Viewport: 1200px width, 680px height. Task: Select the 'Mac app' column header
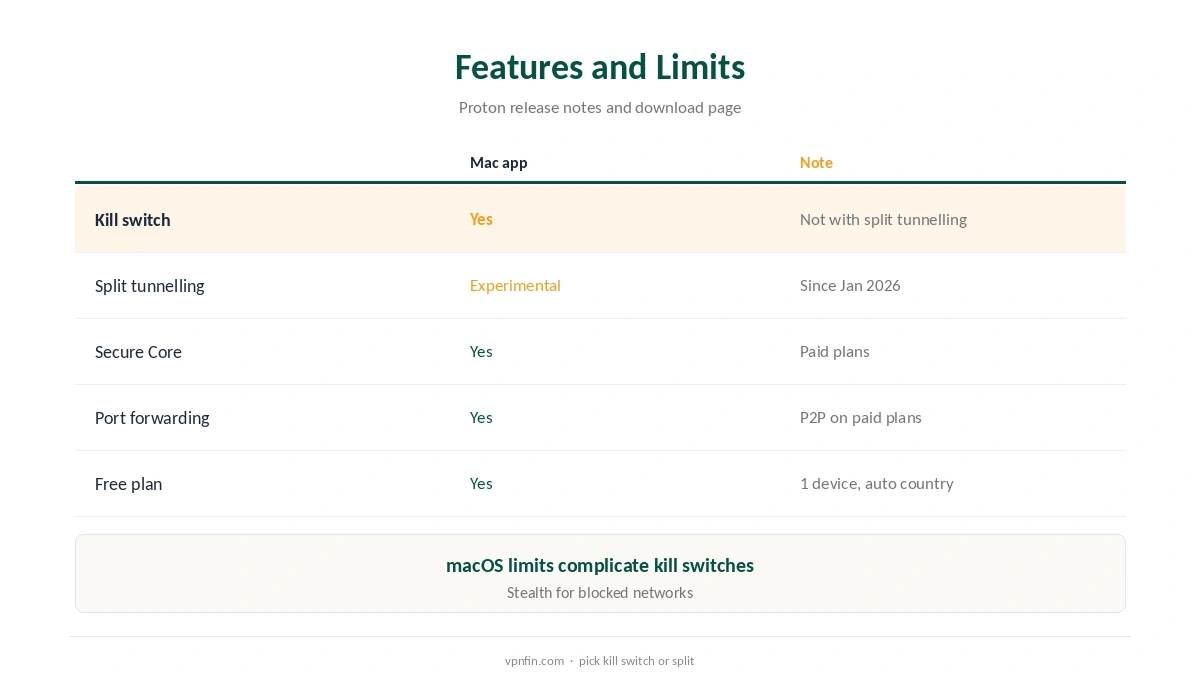pyautogui.click(x=499, y=162)
